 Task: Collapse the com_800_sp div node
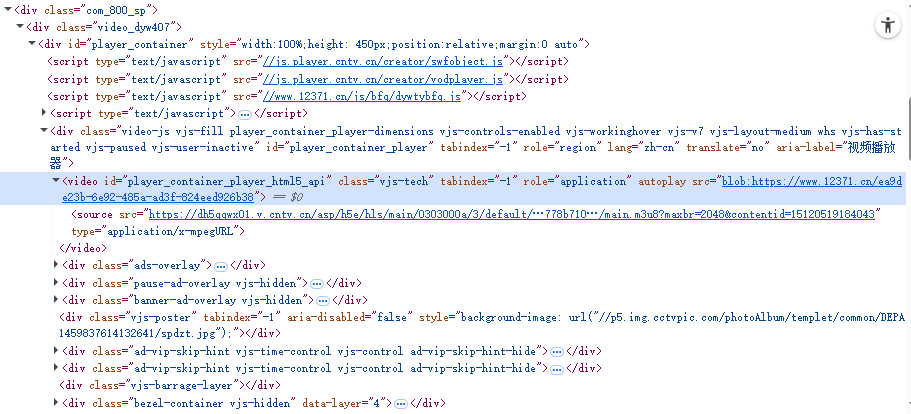click(x=9, y=10)
